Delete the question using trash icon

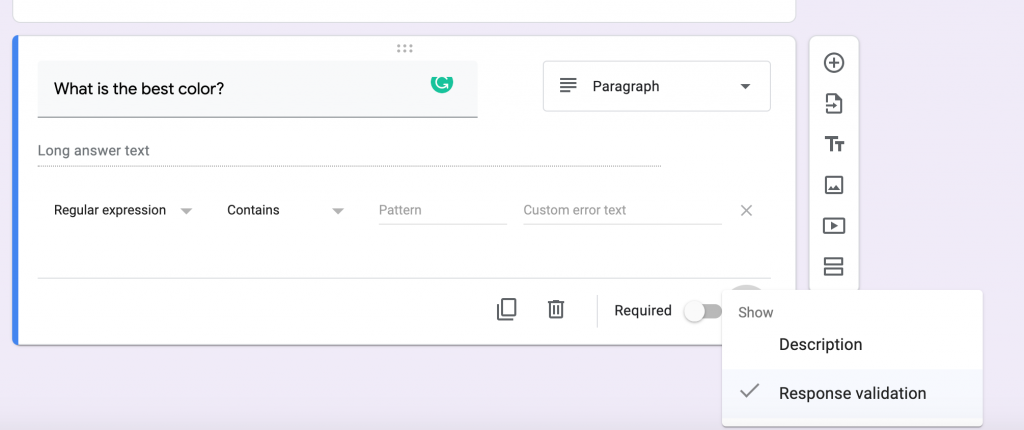click(x=556, y=309)
